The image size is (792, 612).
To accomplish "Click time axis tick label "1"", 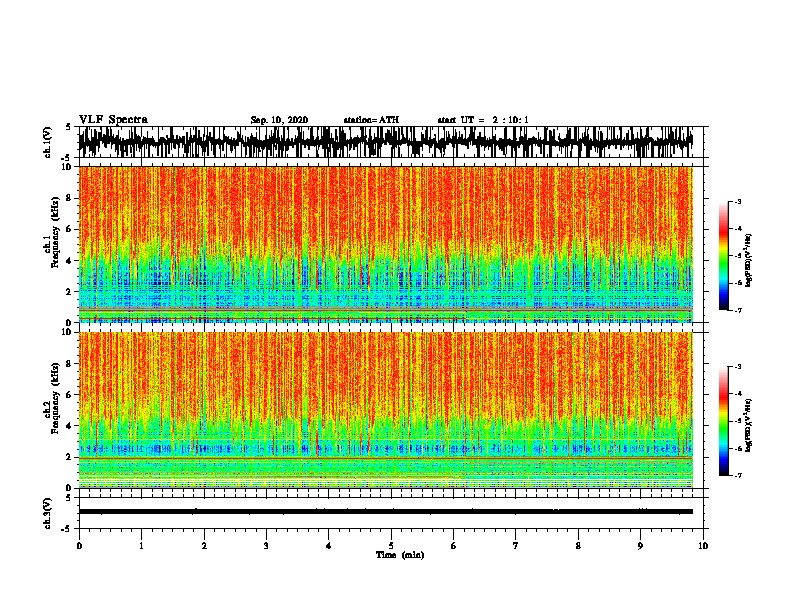I will click(141, 546).
